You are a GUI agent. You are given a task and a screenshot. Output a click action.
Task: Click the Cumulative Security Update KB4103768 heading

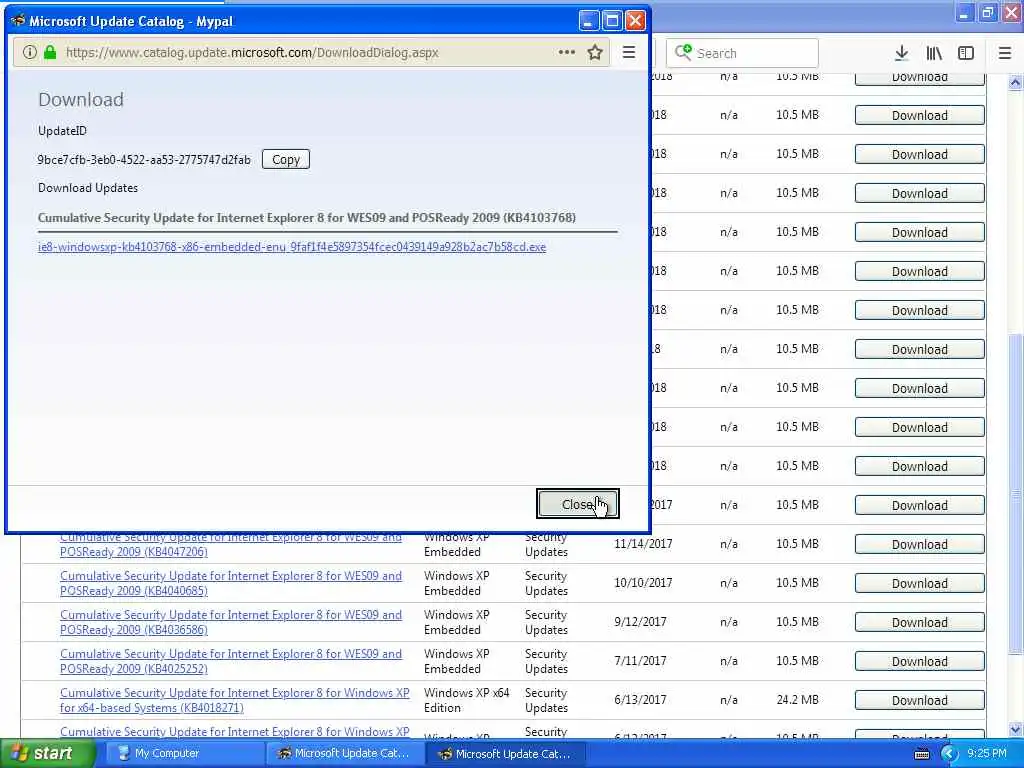click(306, 217)
